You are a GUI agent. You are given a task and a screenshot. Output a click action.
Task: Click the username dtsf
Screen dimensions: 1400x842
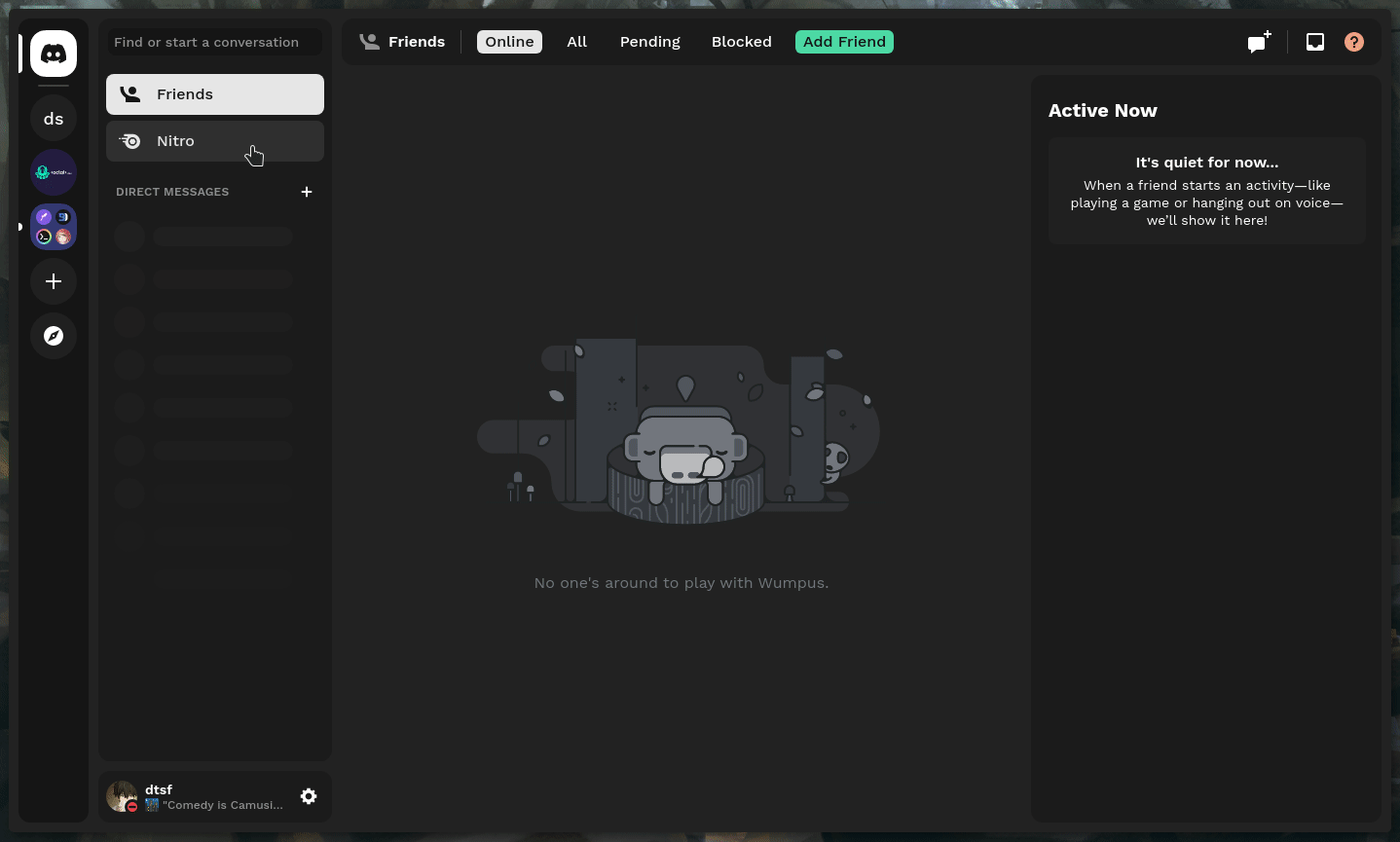(x=159, y=789)
